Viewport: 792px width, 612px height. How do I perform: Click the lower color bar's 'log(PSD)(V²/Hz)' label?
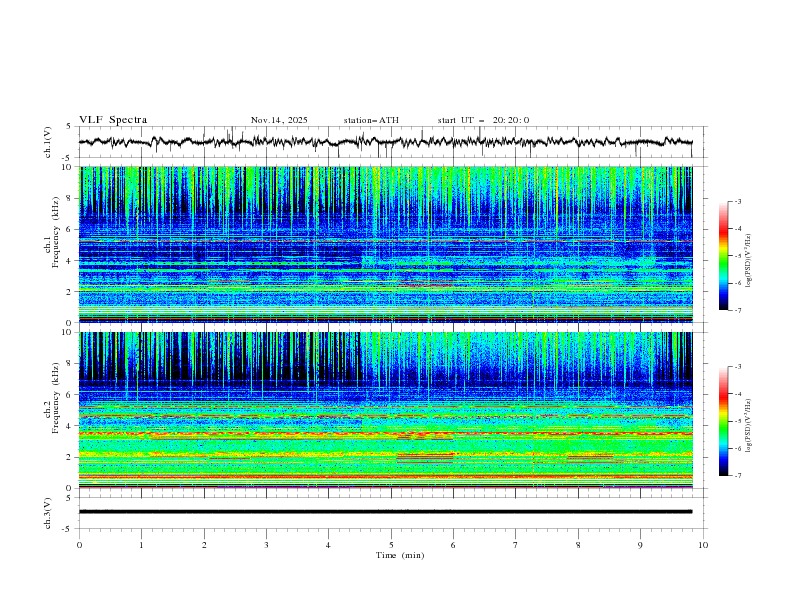click(748, 426)
